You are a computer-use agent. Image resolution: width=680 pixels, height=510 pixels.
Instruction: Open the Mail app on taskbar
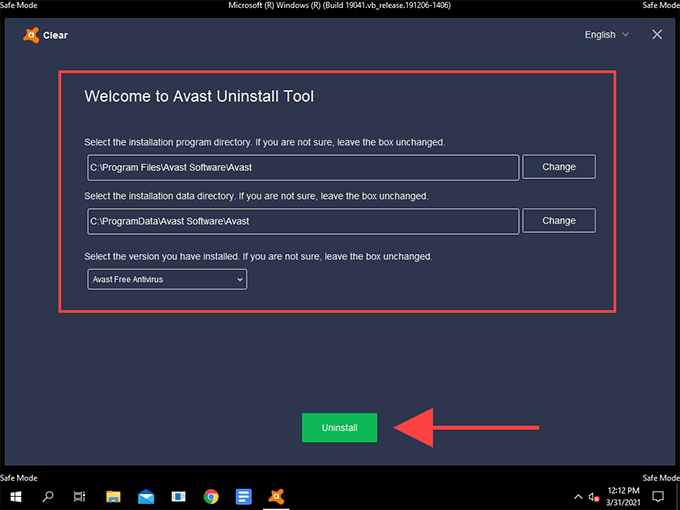click(x=146, y=496)
